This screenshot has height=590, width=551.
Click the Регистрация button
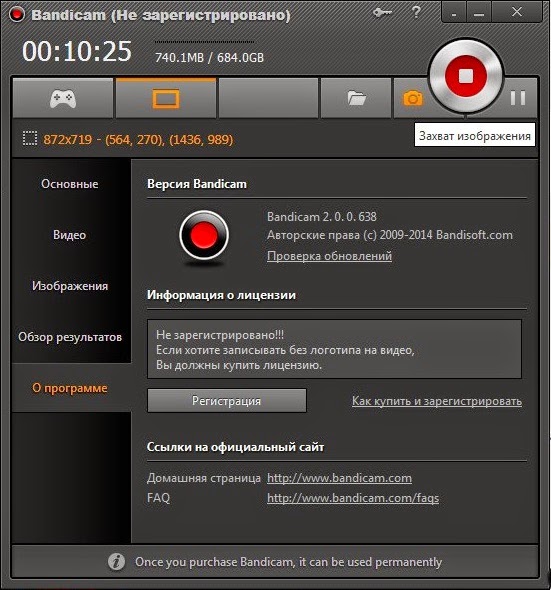tap(227, 401)
